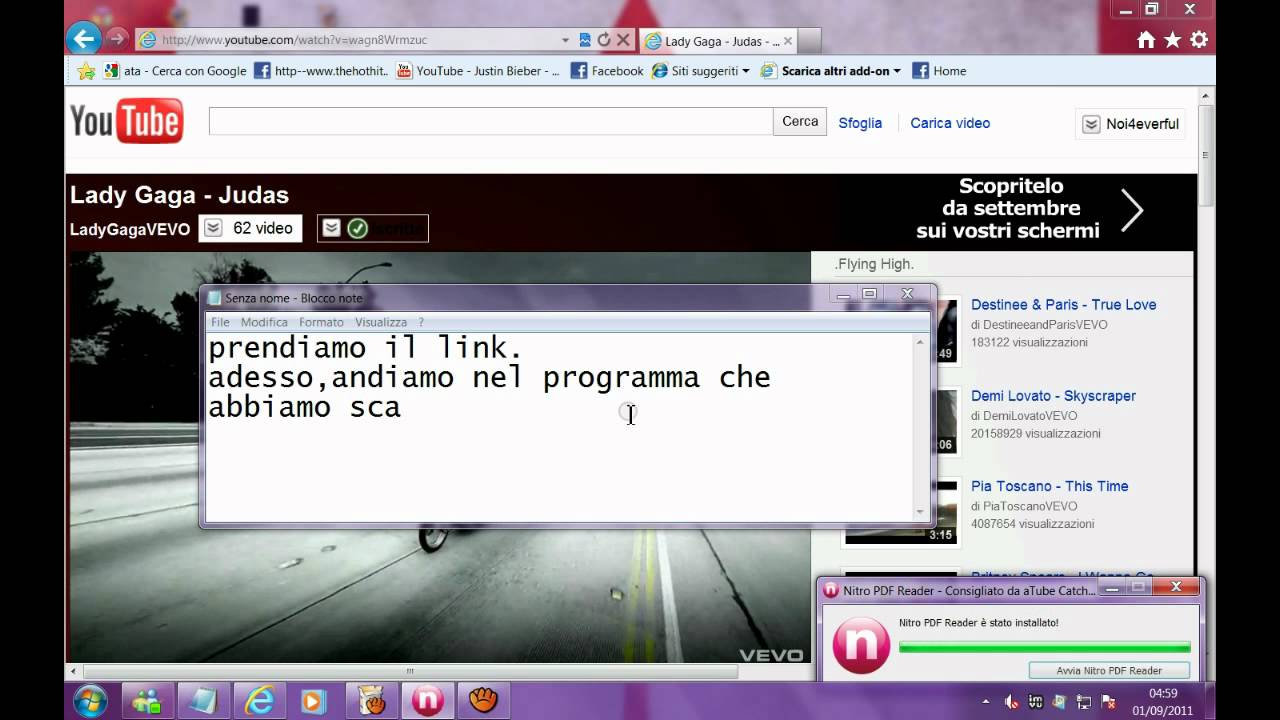This screenshot has height=720, width=1280.
Task: Open the Notepad 'Formato' menu
Action: pyautogui.click(x=321, y=322)
